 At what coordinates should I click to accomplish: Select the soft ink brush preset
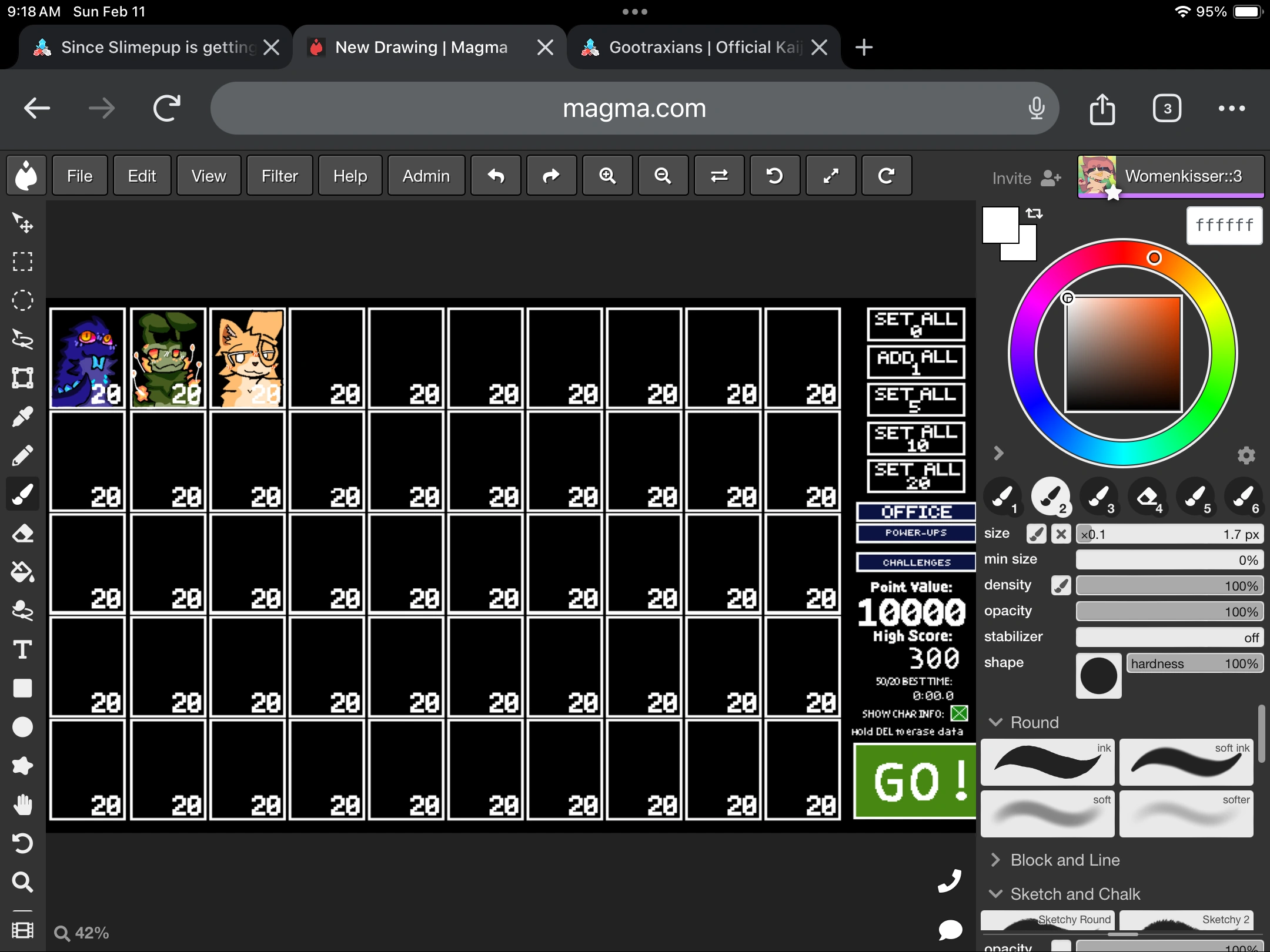coord(1186,762)
